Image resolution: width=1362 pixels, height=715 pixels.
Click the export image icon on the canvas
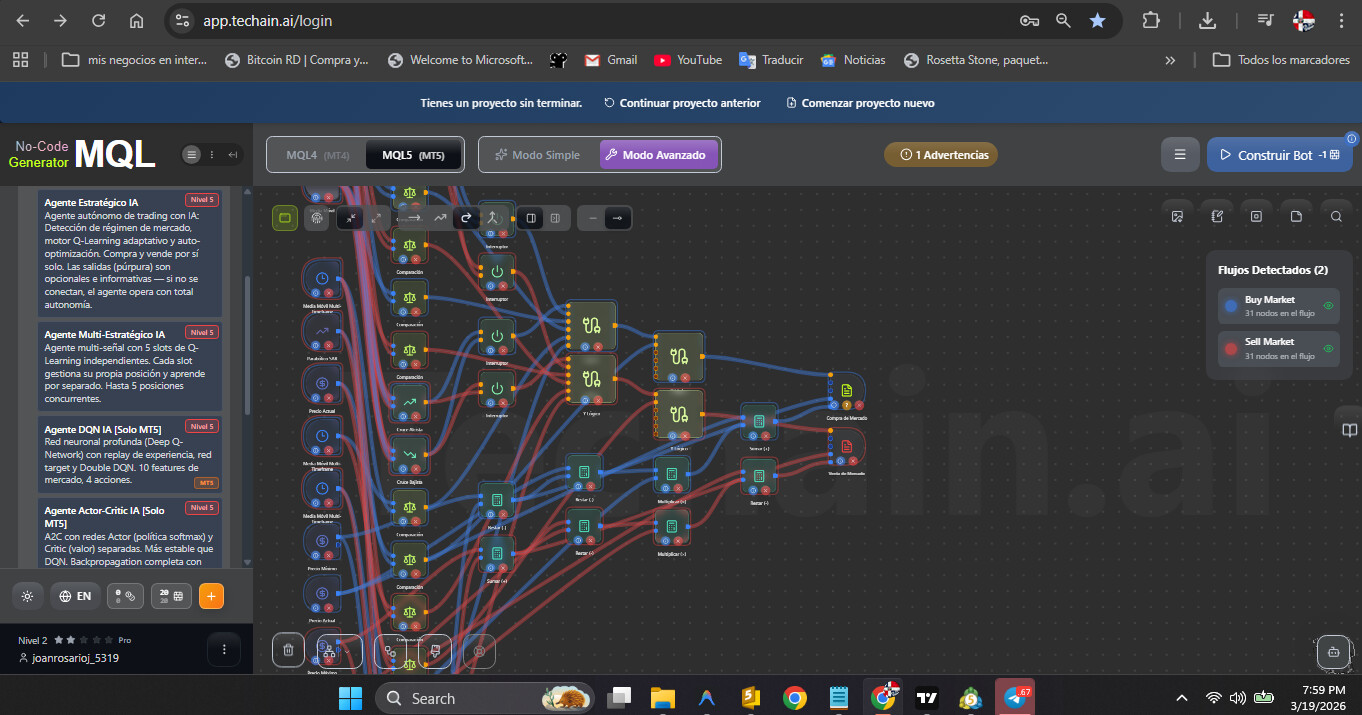click(1177, 216)
